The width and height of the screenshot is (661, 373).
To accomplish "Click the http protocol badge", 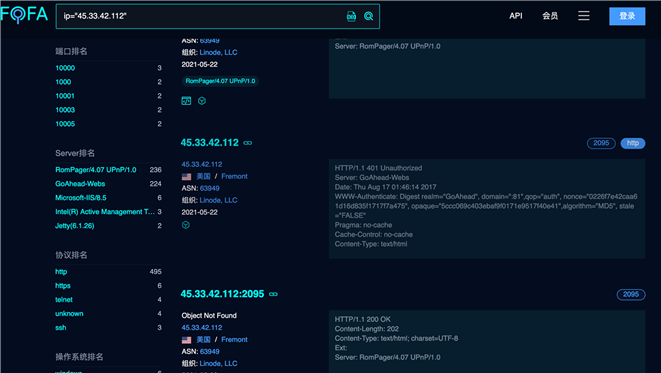I will coord(632,143).
